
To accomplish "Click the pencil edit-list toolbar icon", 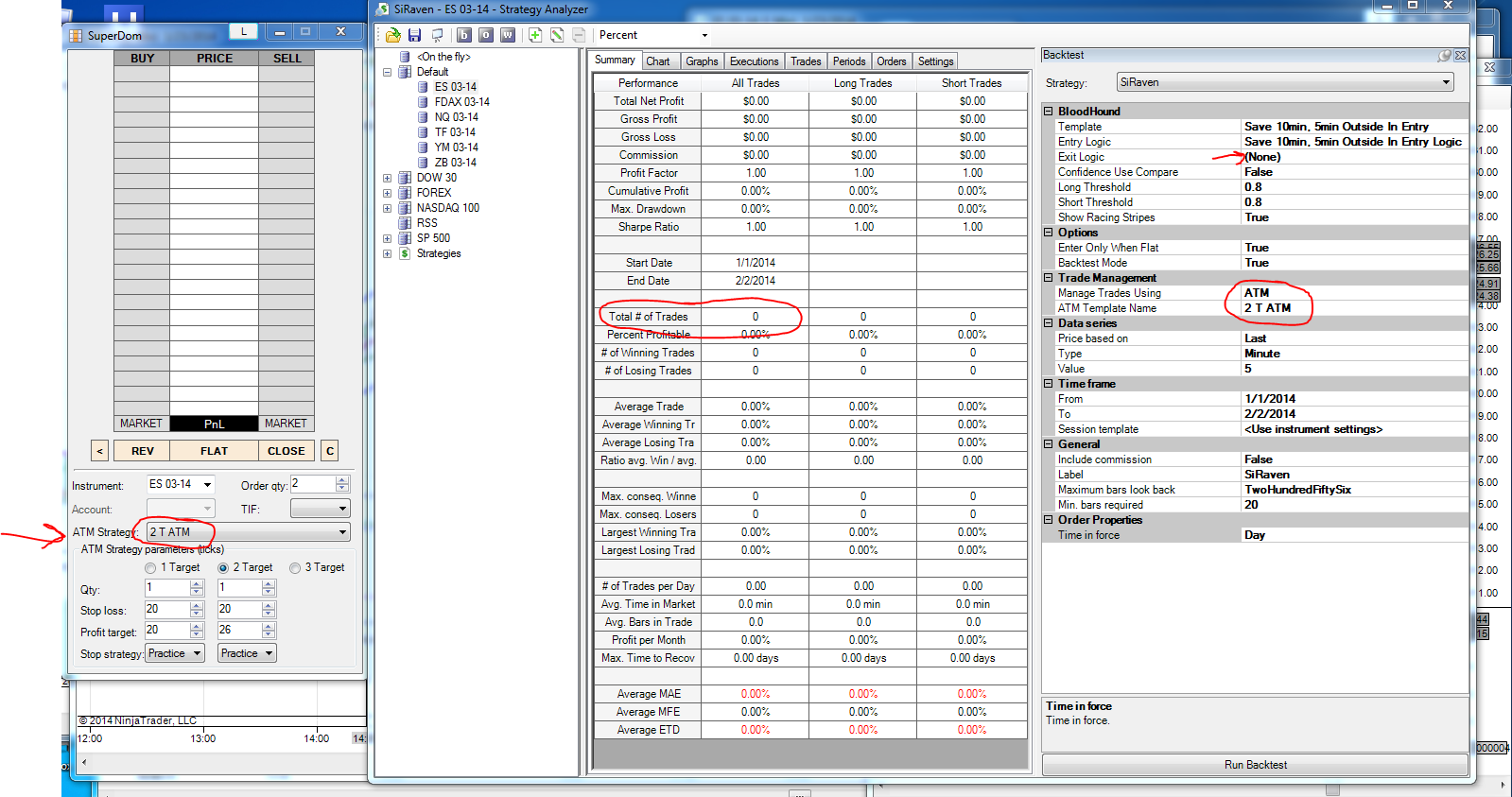I will 557,35.
